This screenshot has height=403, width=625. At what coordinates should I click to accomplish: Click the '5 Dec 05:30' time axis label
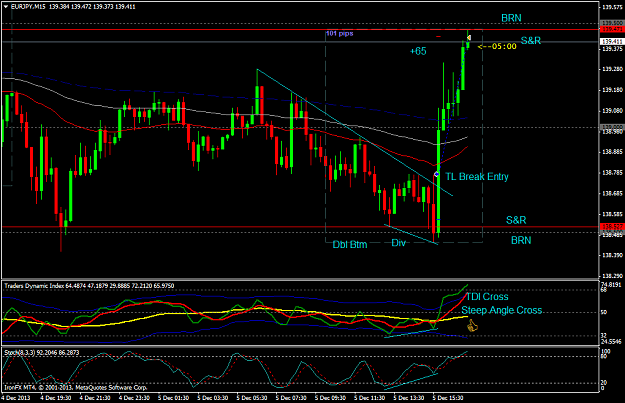click(x=252, y=398)
